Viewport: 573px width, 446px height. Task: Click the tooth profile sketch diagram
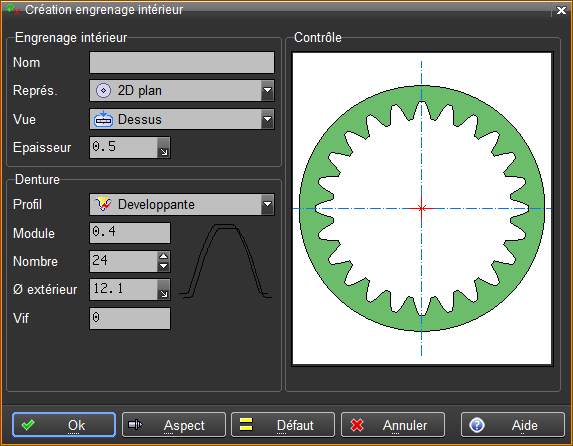coord(226,261)
